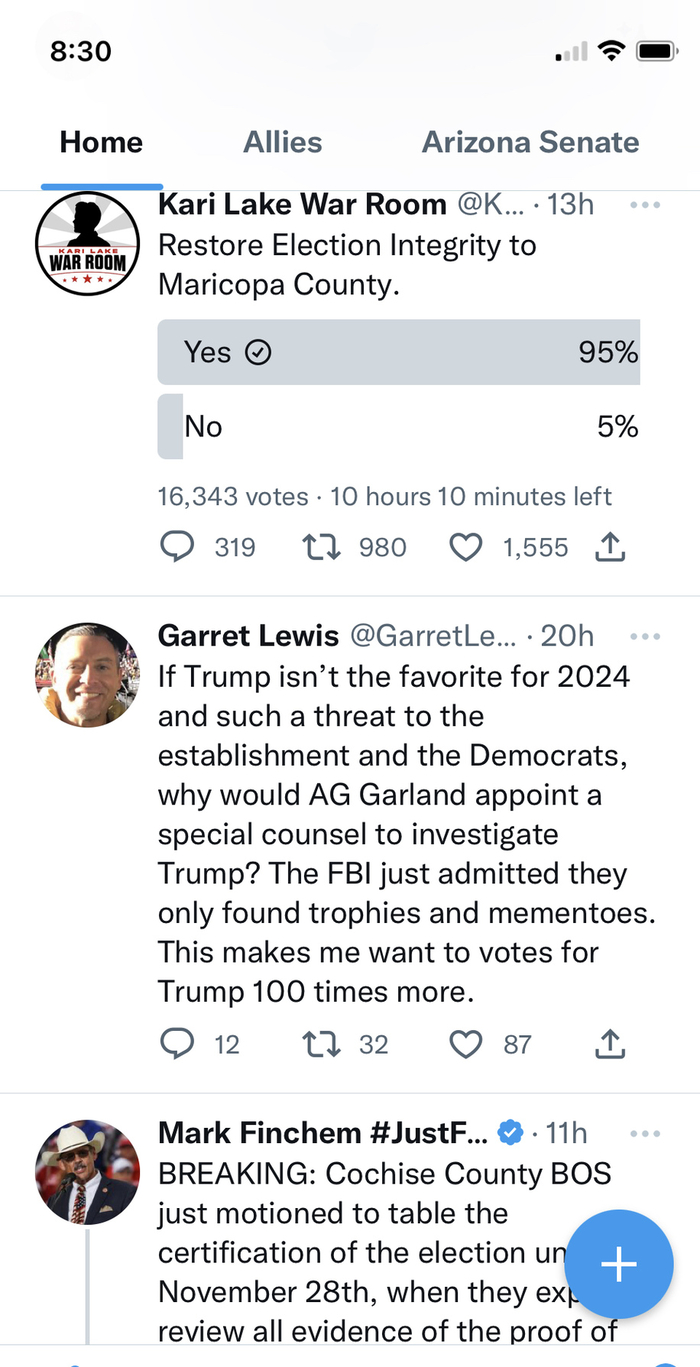The image size is (700, 1367).
Task: Retweet Garret Lewis's special counsel tweet
Action: click(321, 1044)
